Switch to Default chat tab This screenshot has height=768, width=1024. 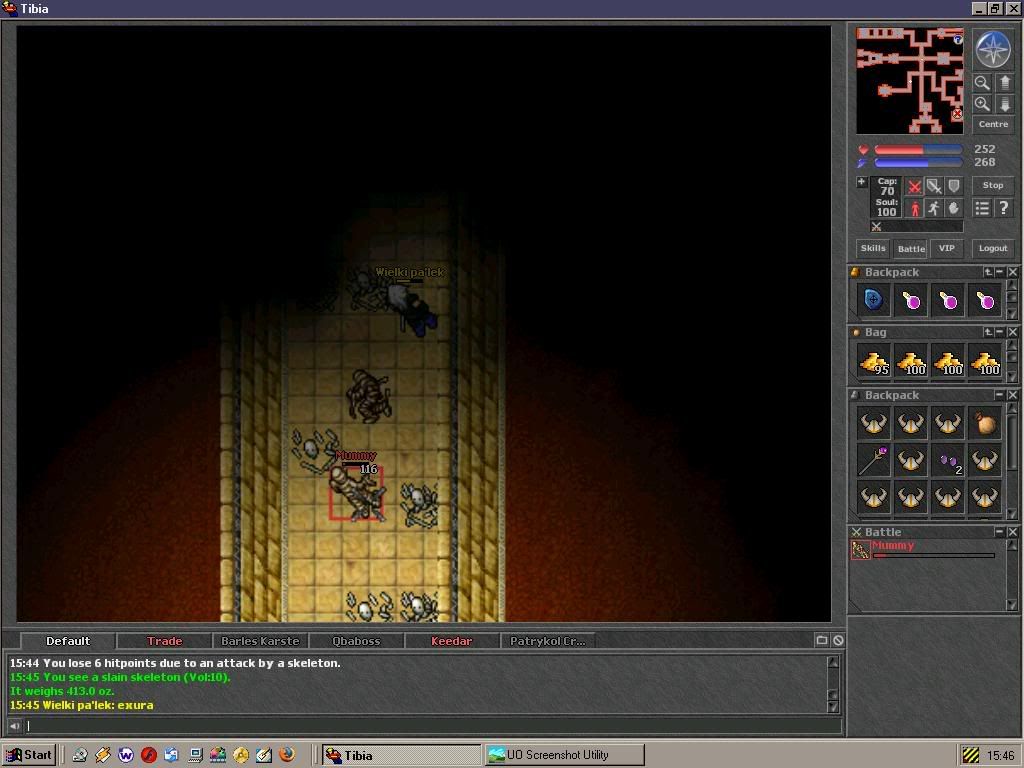[x=68, y=641]
